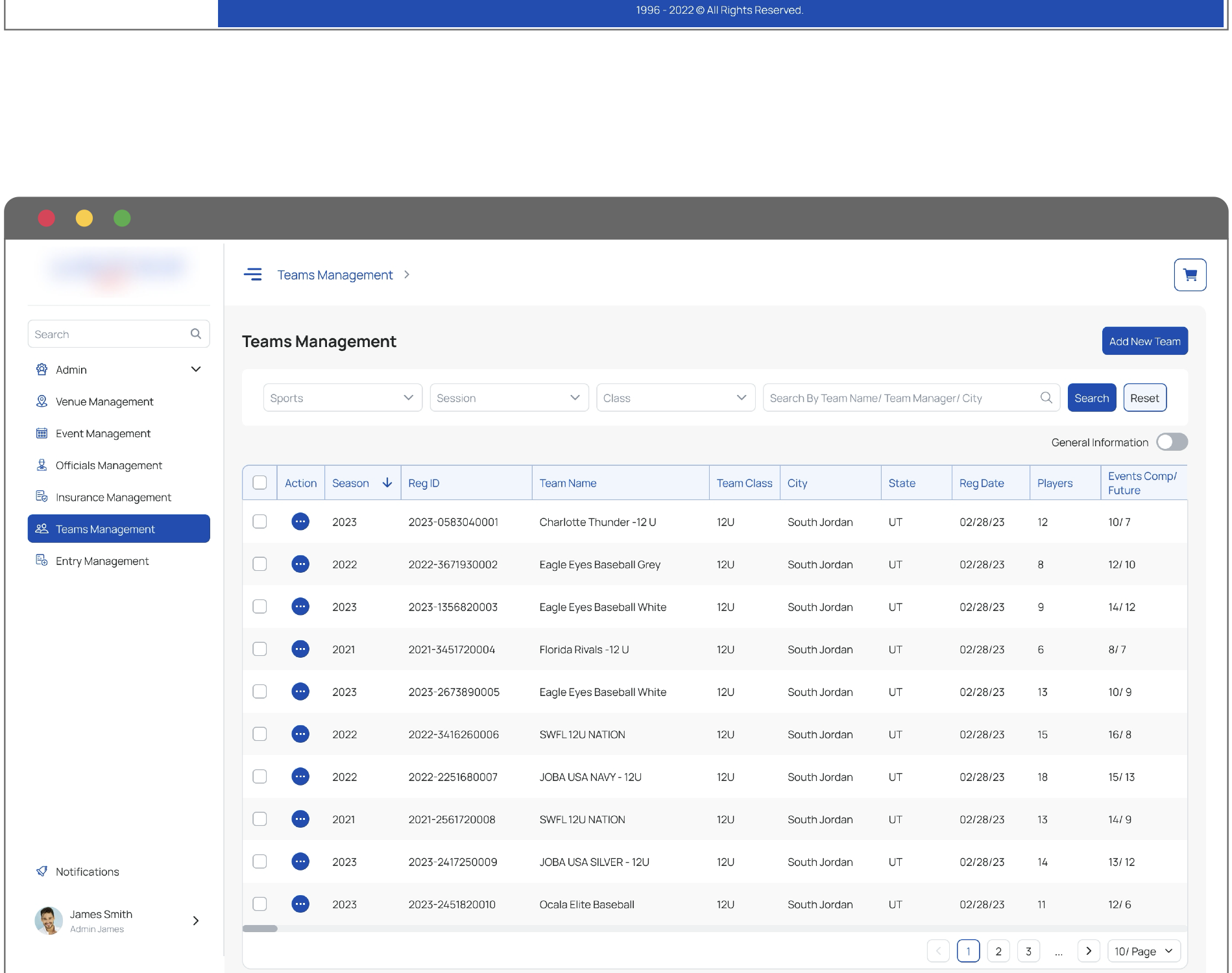
Task: Open the shopping cart icon
Action: [x=1190, y=275]
